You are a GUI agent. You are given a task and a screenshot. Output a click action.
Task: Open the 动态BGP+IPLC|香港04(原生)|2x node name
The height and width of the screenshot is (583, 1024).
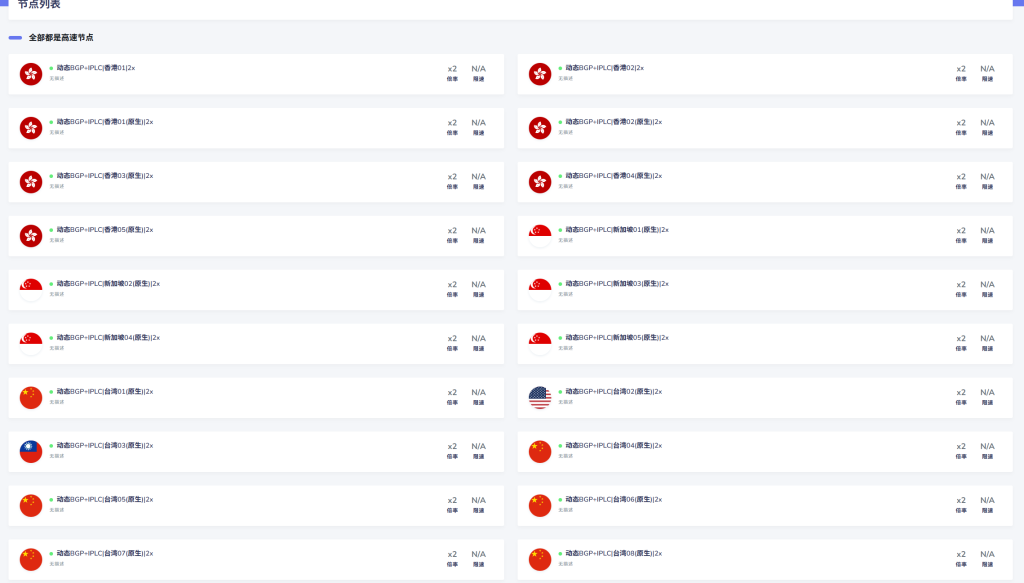[x=613, y=176]
